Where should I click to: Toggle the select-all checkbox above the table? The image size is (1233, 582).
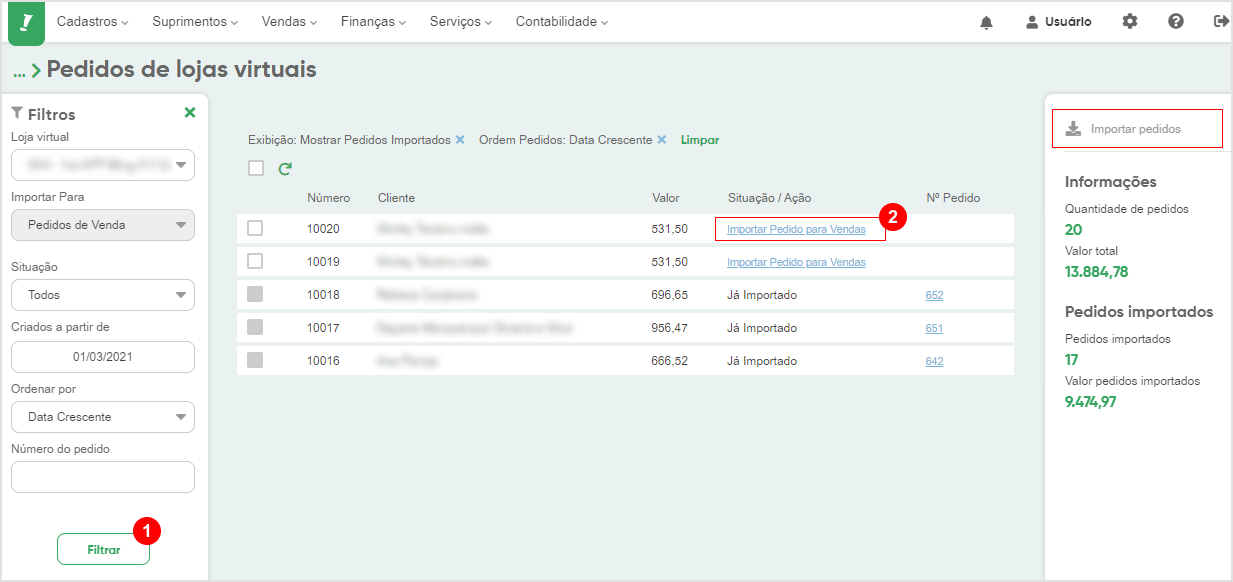(256, 168)
